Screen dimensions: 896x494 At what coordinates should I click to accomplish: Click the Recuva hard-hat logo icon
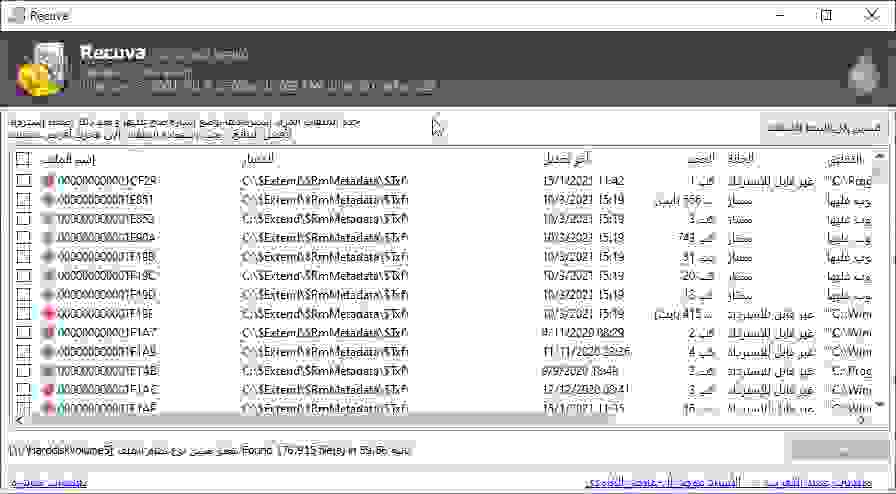coord(40,68)
